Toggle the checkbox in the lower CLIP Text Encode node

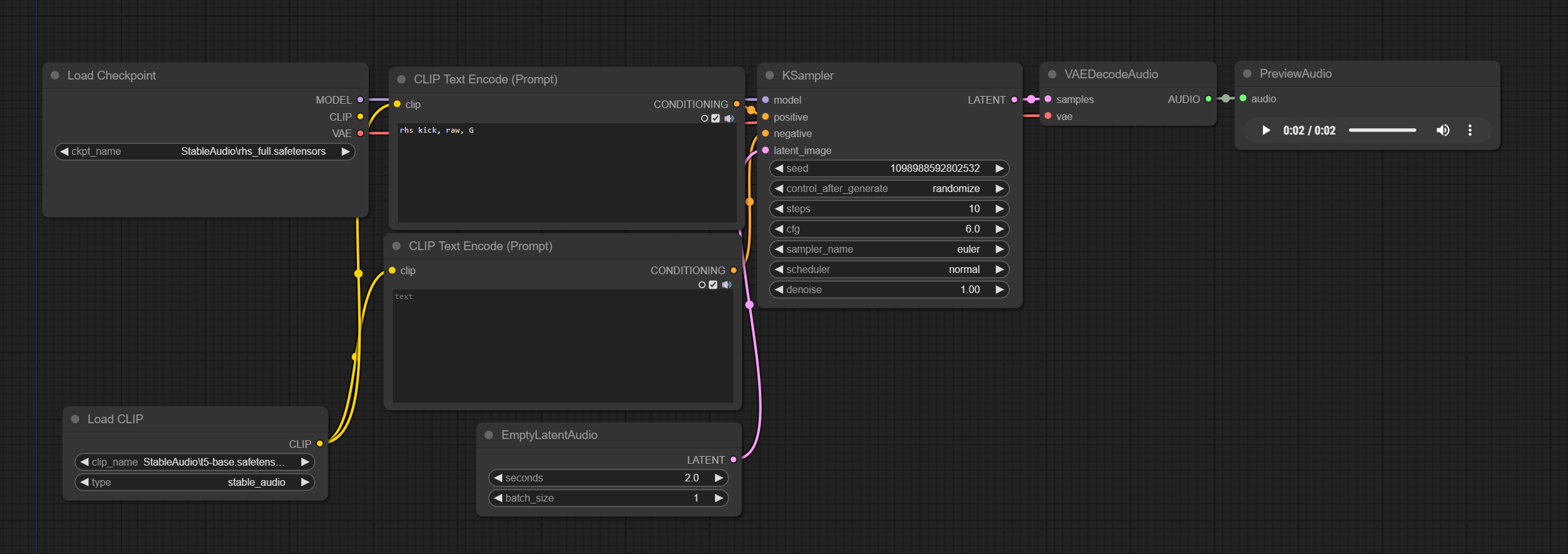pyautogui.click(x=713, y=285)
